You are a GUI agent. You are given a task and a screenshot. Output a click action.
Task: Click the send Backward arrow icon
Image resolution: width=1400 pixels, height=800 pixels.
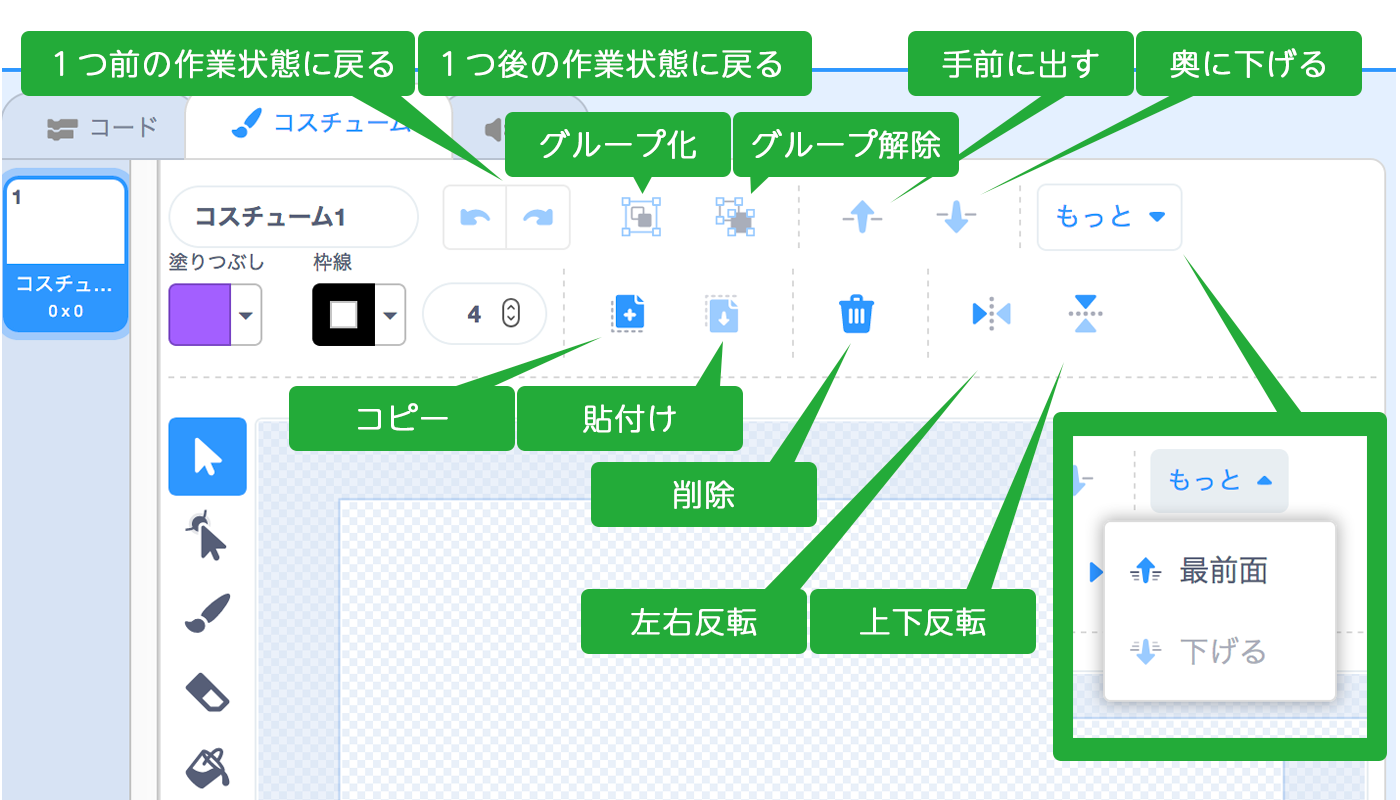tap(955, 217)
